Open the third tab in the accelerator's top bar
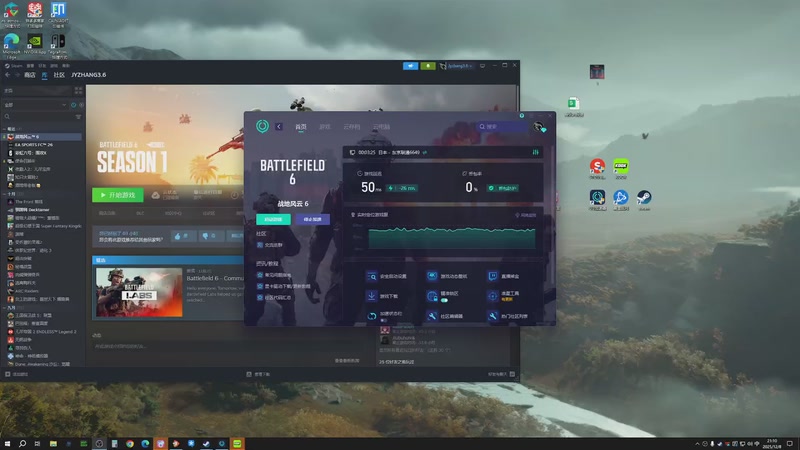800x450 pixels. (x=352, y=127)
